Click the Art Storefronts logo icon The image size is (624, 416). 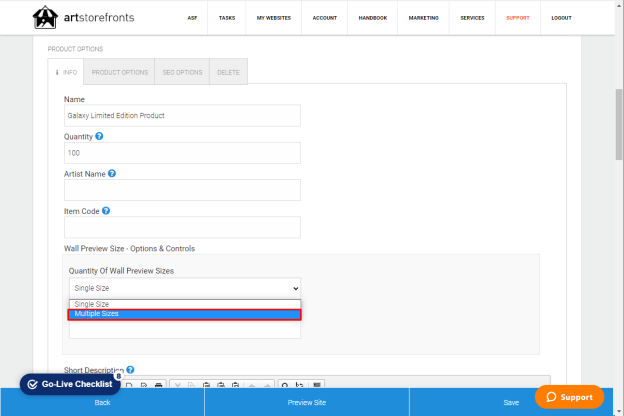click(x=45, y=18)
